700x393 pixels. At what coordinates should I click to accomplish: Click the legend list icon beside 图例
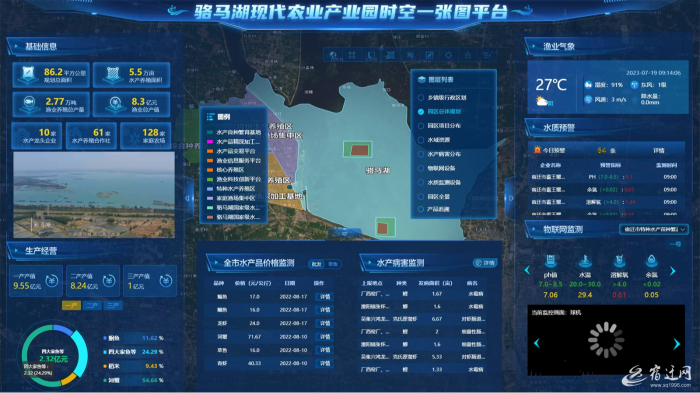click(210, 117)
